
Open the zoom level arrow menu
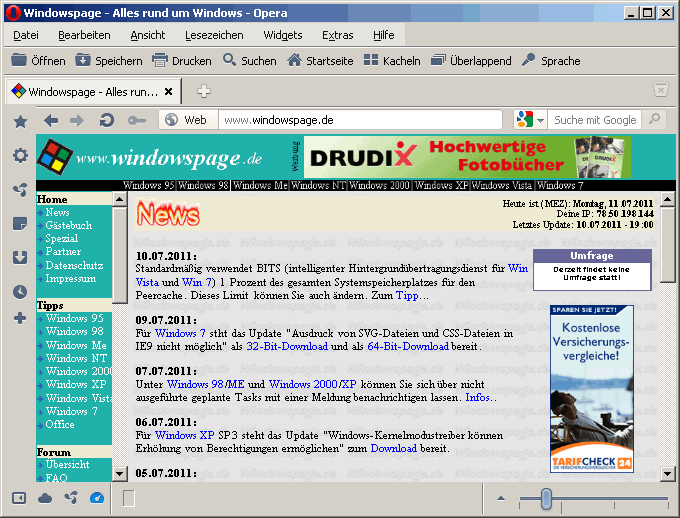(x=502, y=497)
